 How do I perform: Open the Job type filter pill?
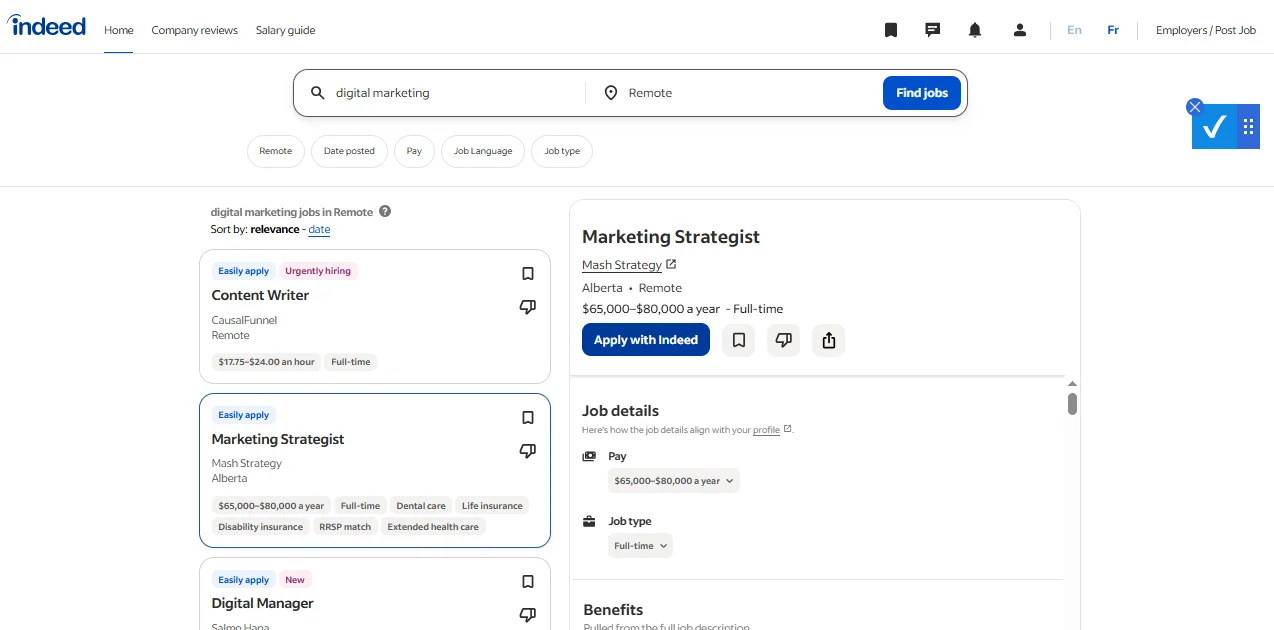pyautogui.click(x=562, y=151)
